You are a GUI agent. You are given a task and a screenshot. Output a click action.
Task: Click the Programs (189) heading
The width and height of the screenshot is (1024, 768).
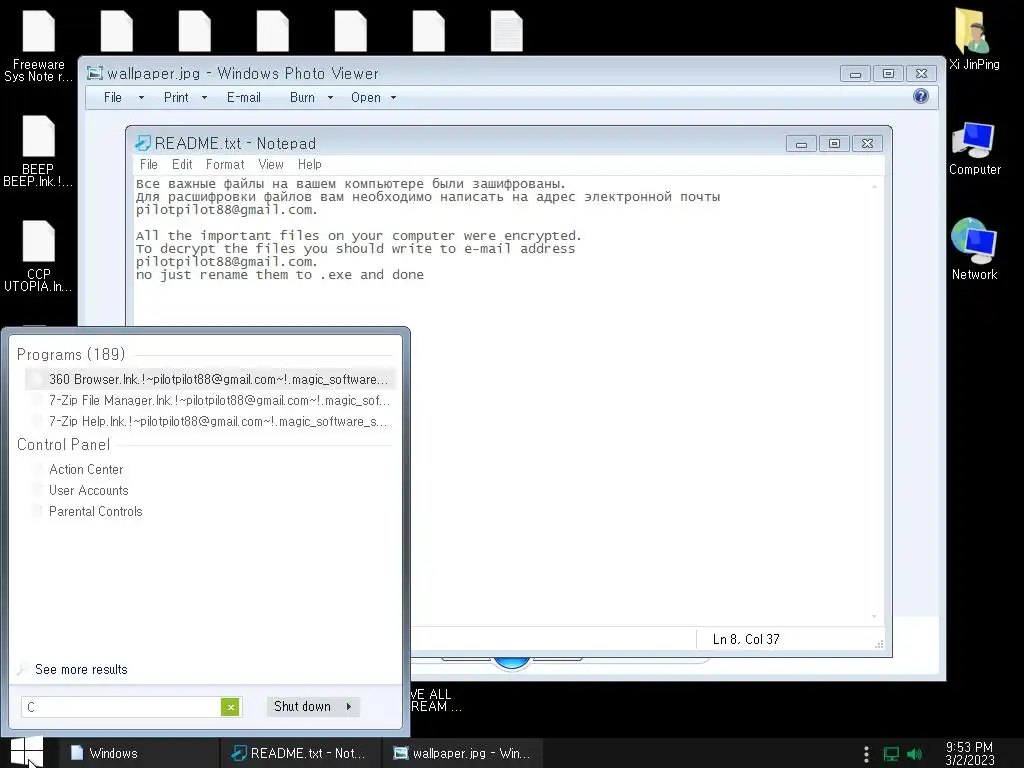71,355
